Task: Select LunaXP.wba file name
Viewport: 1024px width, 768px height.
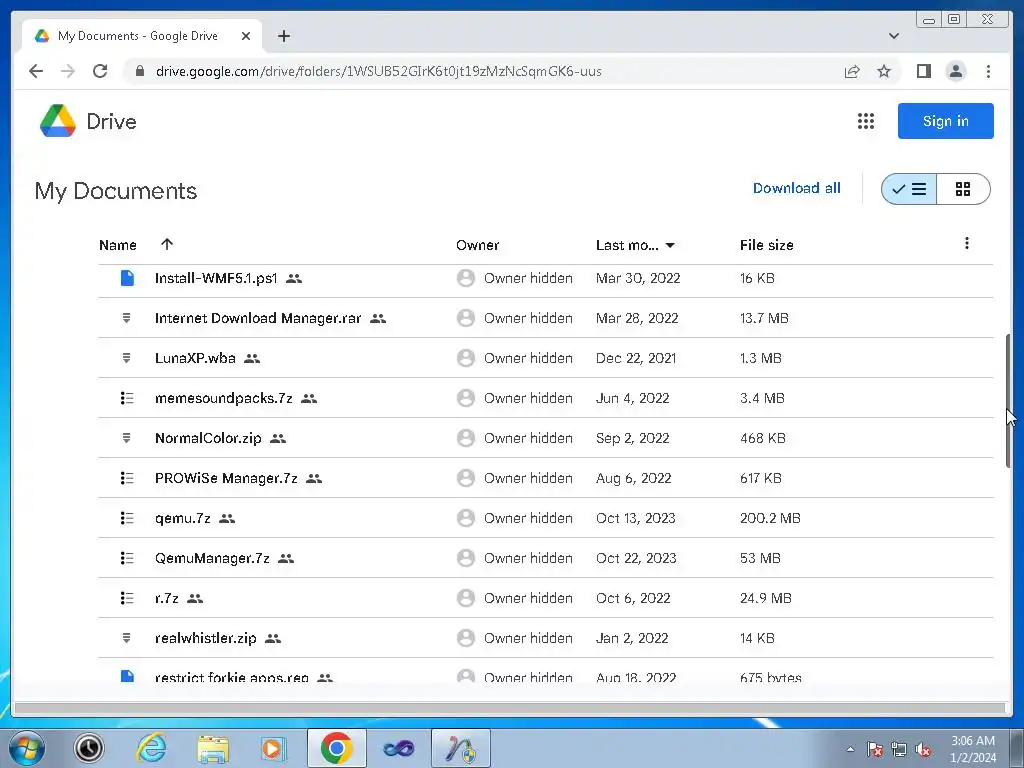Action: click(x=195, y=358)
